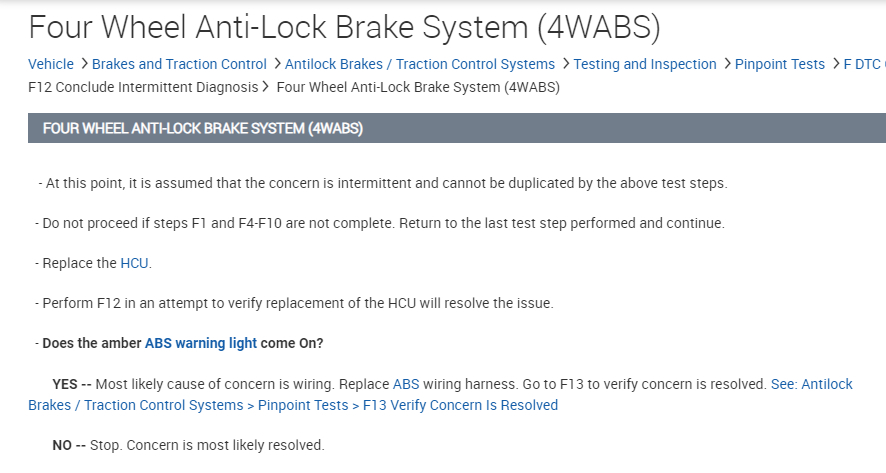This screenshot has height=473, width=886.
Task: Go to Brakes and Traction Control breadcrumb
Action: pyautogui.click(x=179, y=64)
